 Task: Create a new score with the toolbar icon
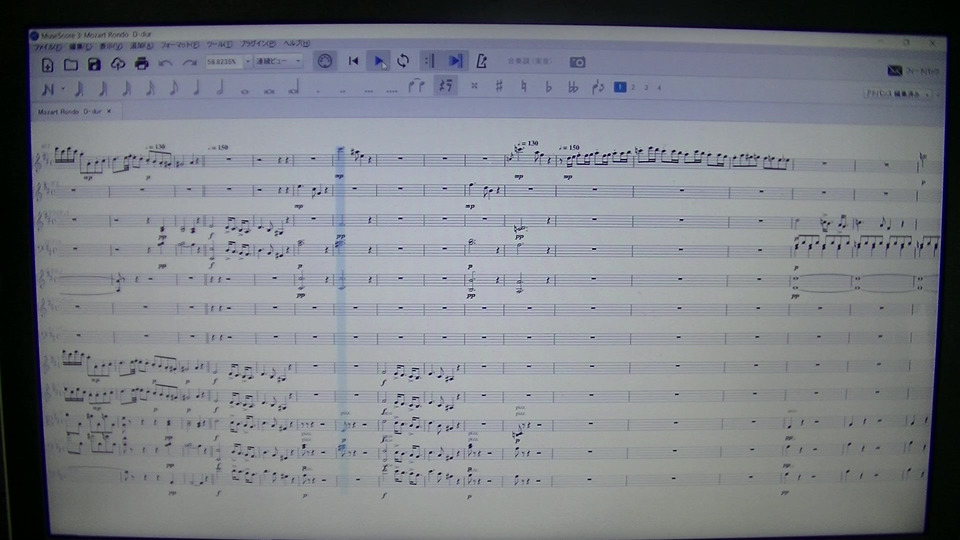point(47,64)
